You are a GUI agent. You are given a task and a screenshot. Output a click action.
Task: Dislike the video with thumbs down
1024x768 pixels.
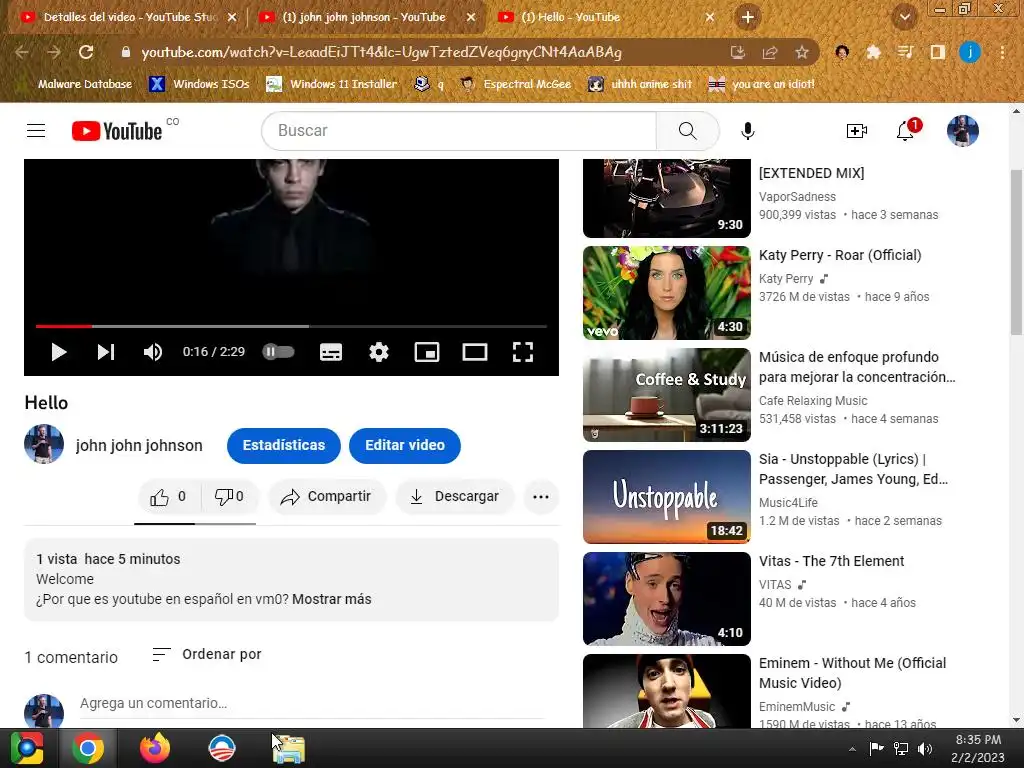[230, 497]
